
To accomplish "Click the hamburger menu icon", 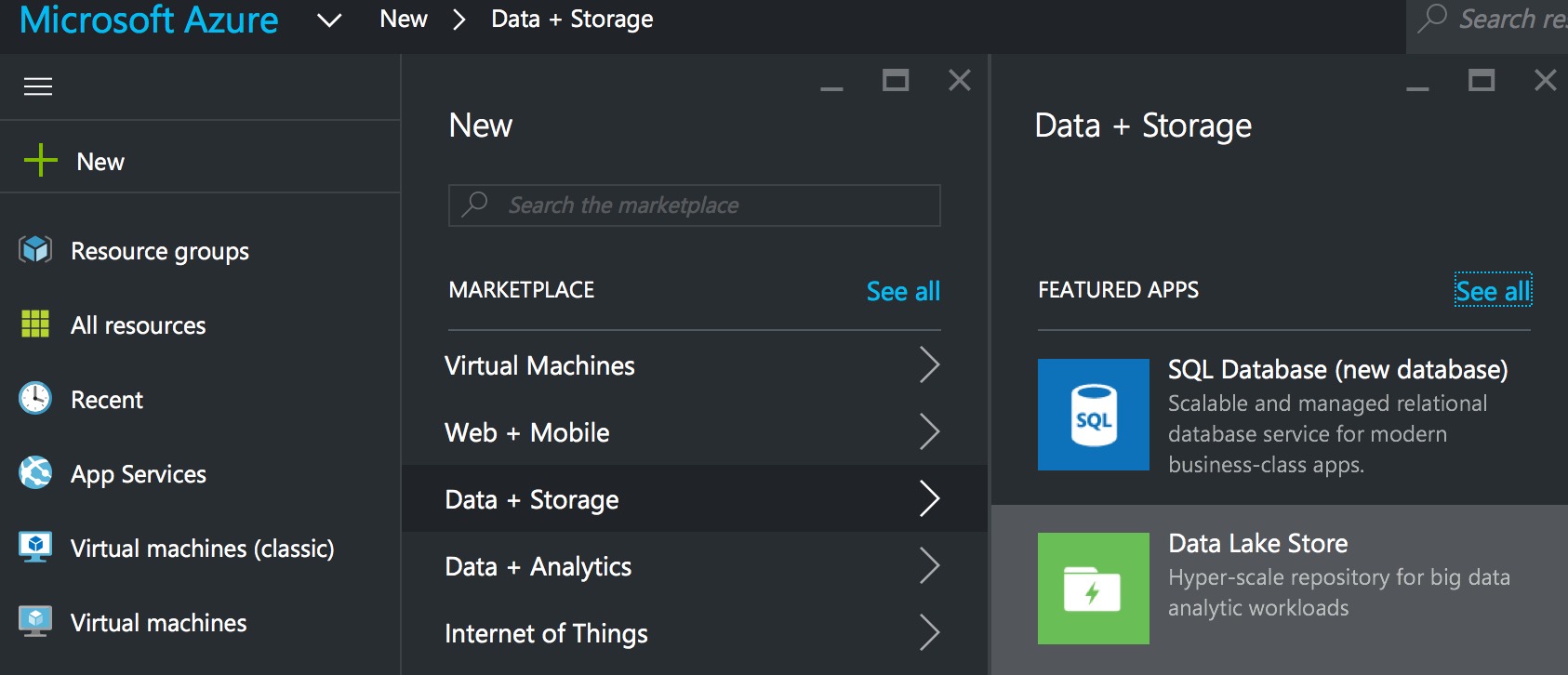I will 38,86.
